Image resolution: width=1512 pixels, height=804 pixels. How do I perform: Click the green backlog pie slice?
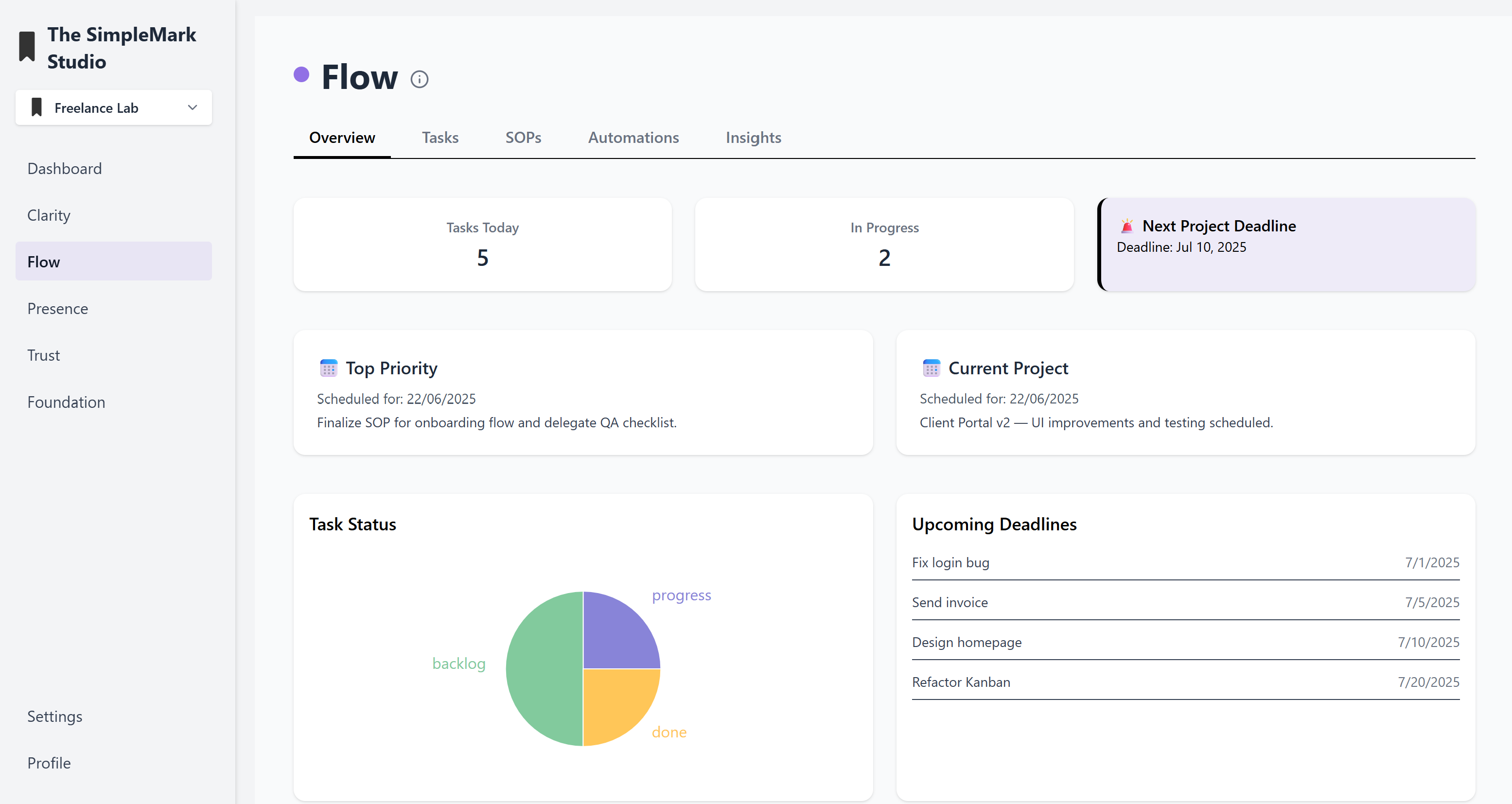click(x=543, y=669)
